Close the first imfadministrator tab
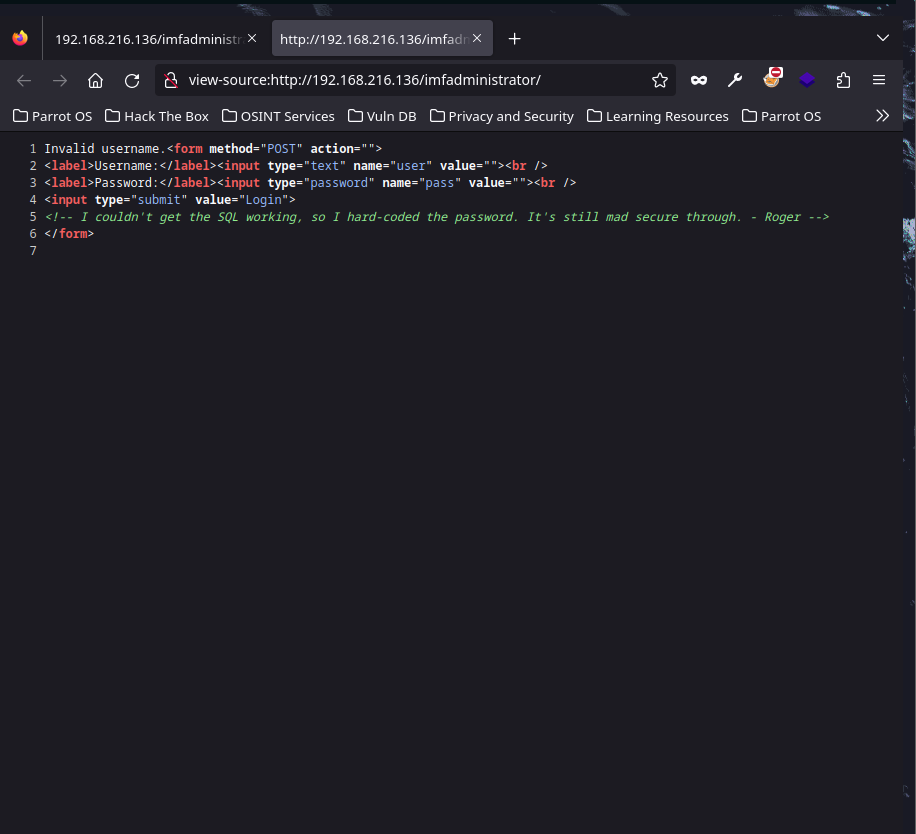 click(252, 38)
